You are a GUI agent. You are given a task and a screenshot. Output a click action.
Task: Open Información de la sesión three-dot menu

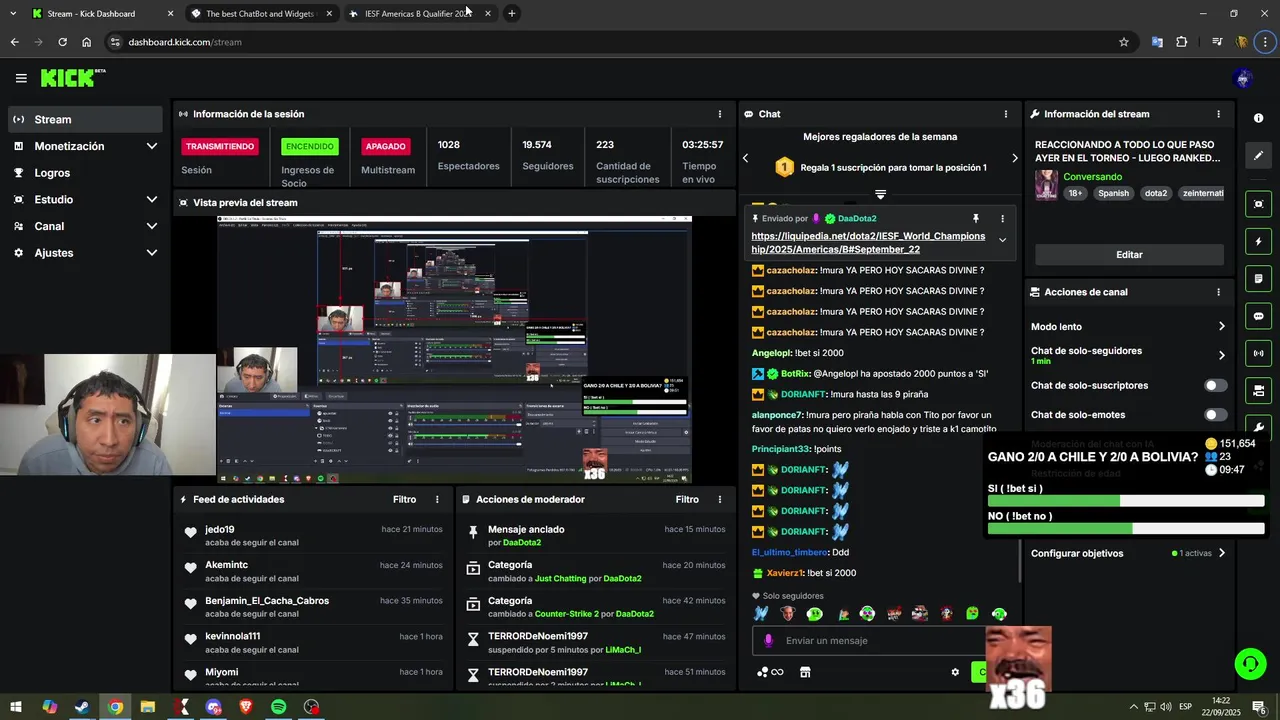point(720,114)
